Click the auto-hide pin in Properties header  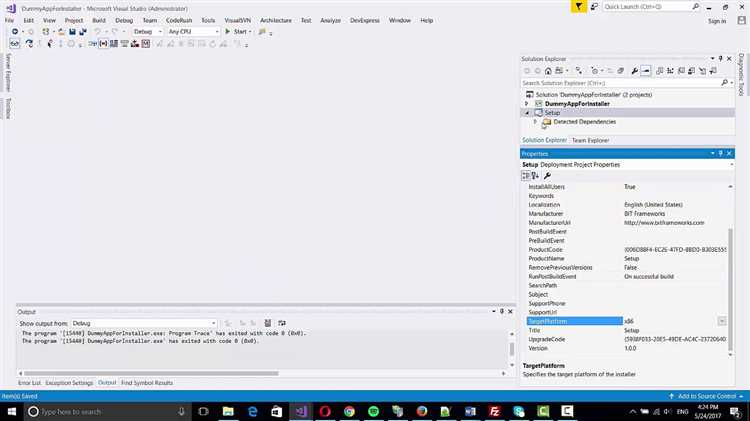coord(720,153)
